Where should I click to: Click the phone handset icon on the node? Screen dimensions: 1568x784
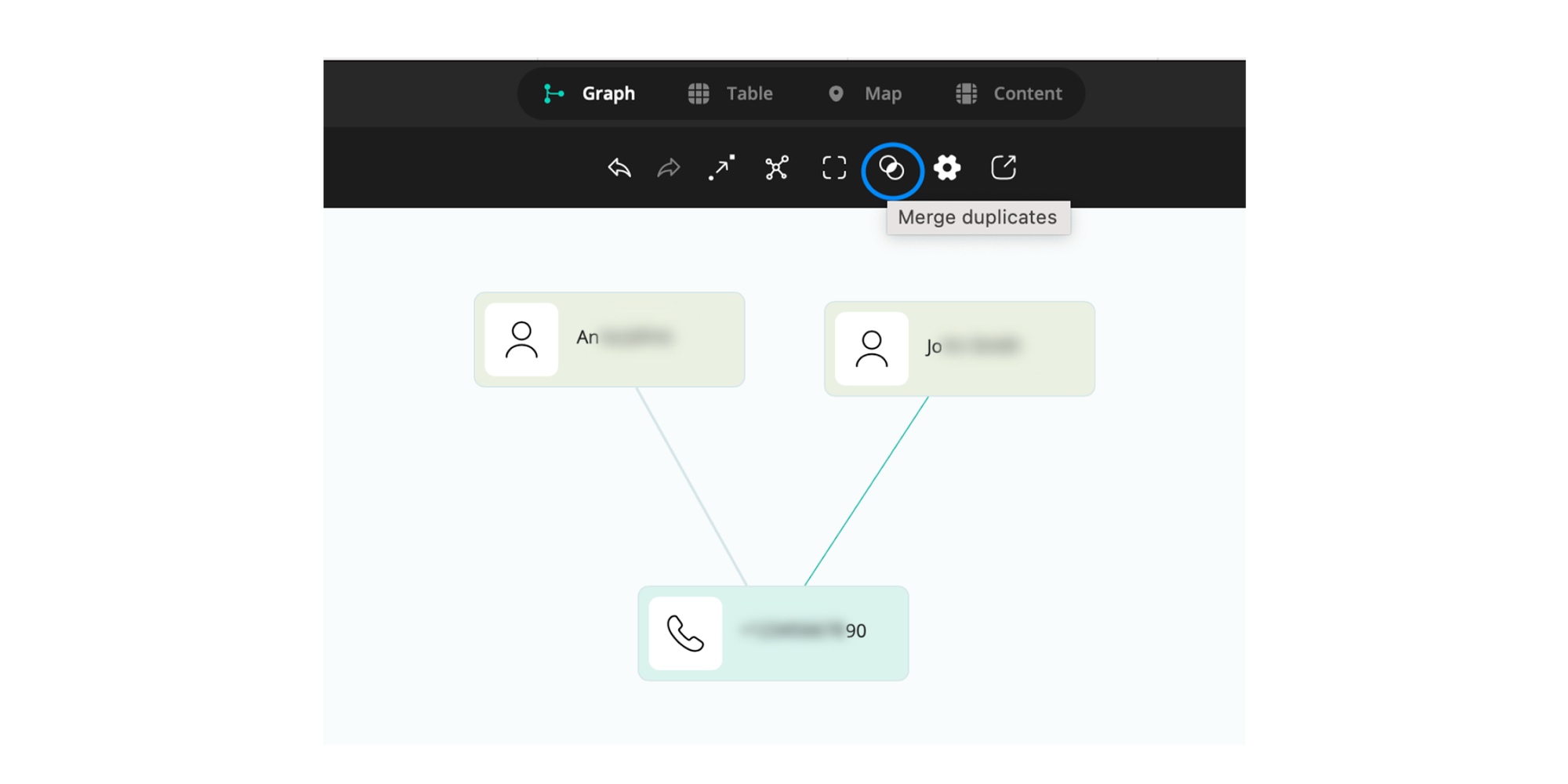[685, 633]
